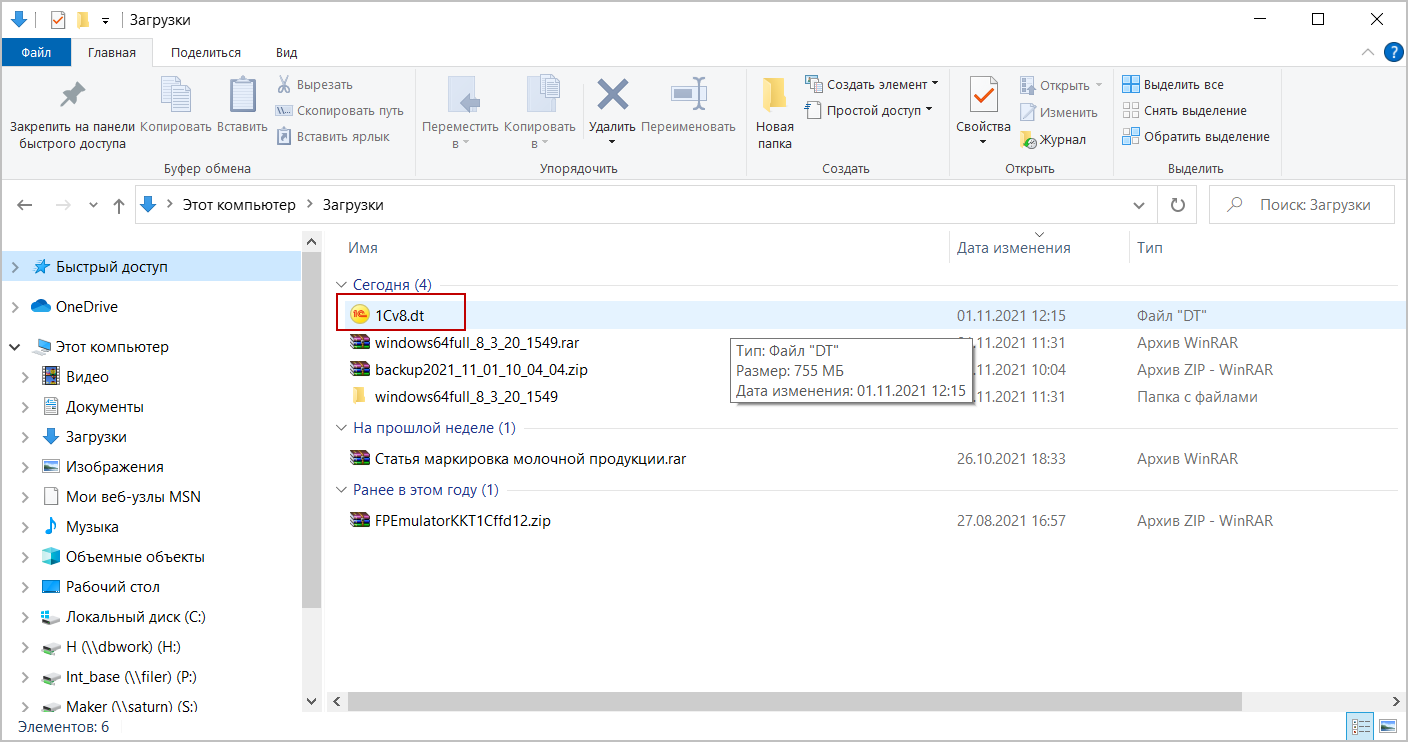The width and height of the screenshot is (1408, 742).
Task: Expand the OneDrive tree node
Action: tap(15, 307)
